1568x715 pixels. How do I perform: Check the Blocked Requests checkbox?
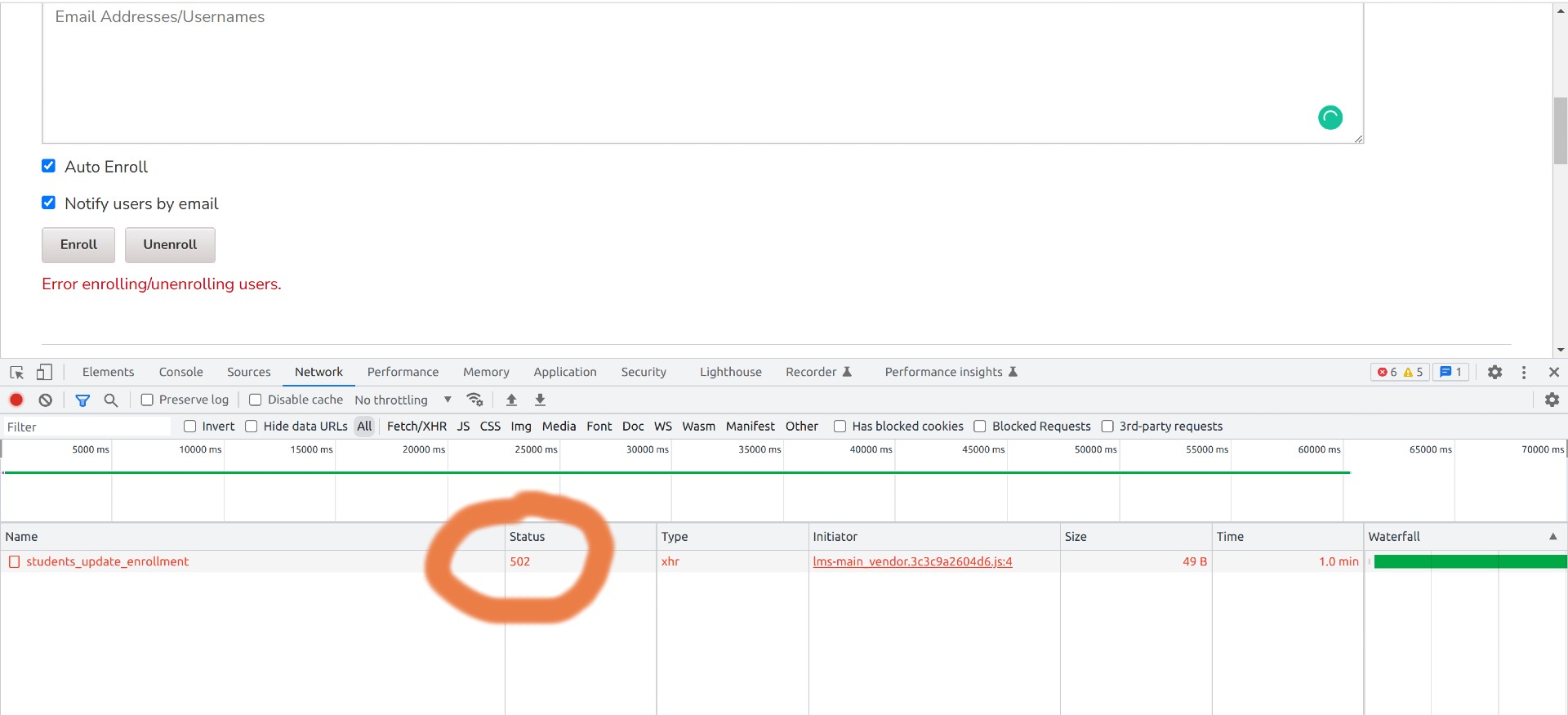[980, 426]
